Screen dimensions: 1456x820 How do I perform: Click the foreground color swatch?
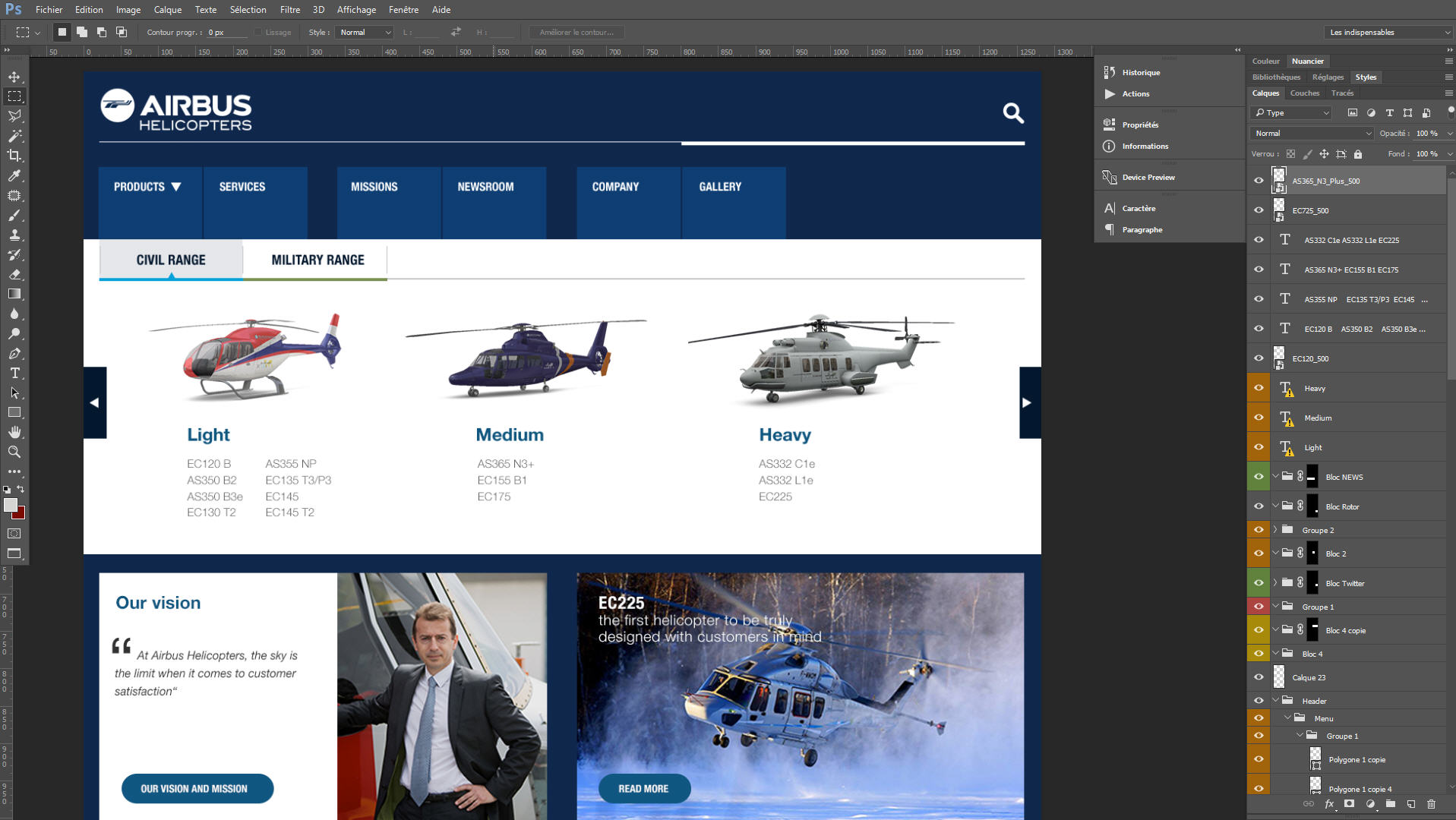point(10,506)
